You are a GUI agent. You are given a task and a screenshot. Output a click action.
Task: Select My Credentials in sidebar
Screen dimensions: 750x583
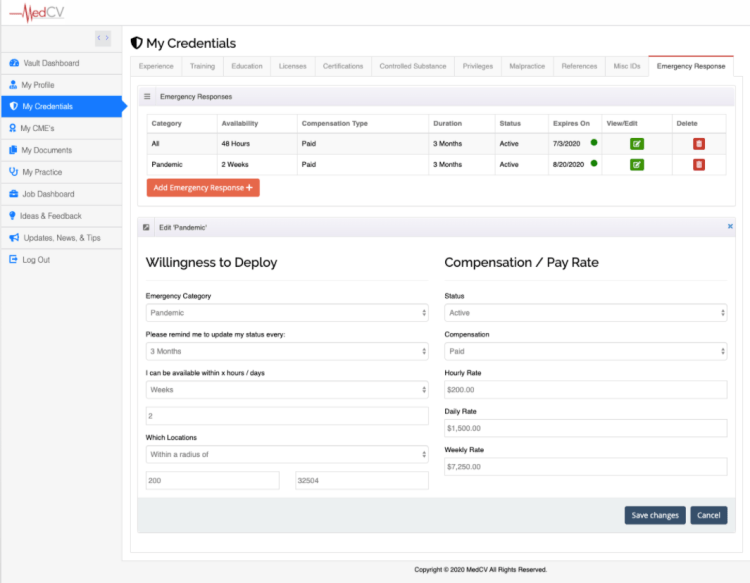click(61, 106)
